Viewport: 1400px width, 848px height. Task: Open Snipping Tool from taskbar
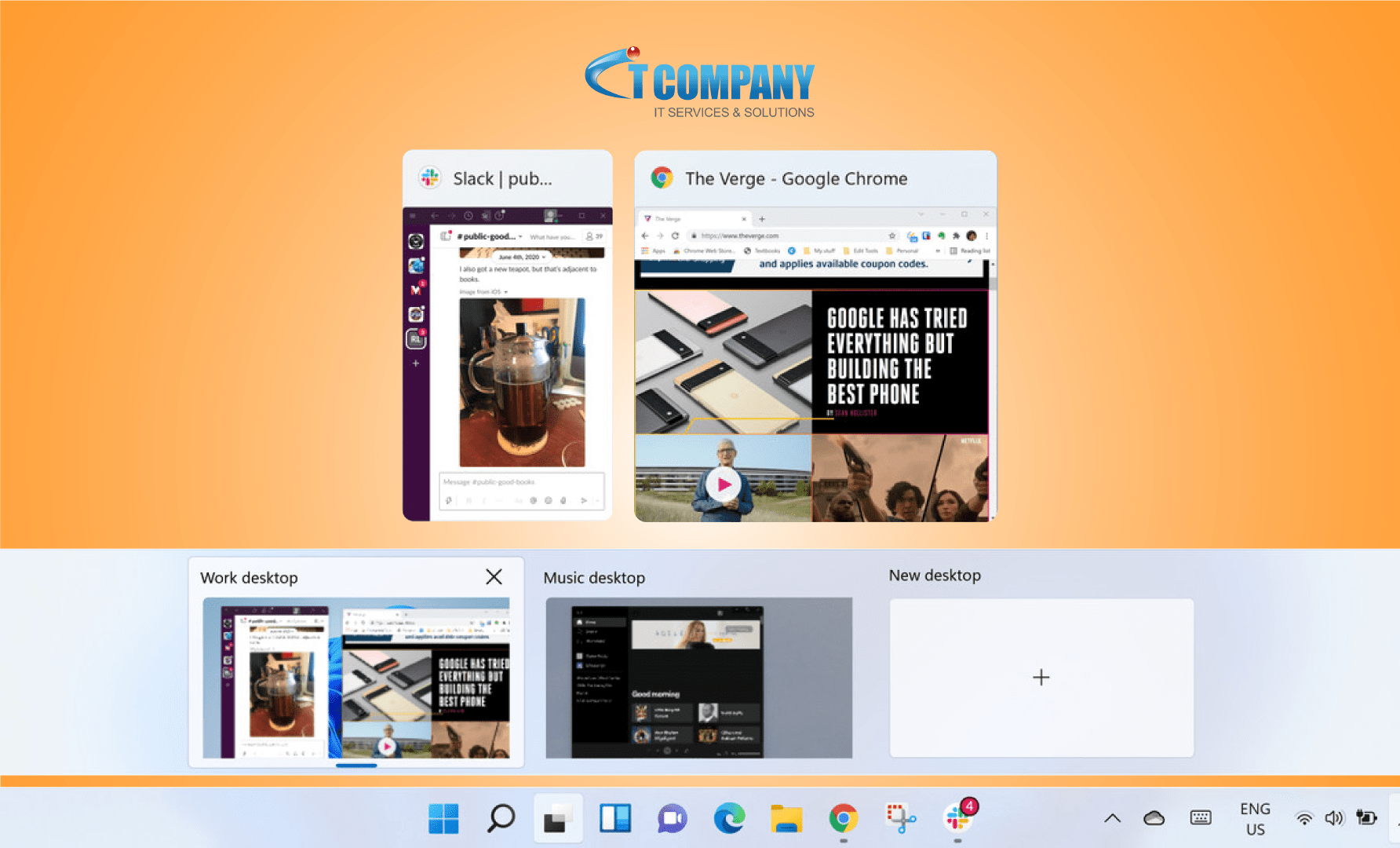[901, 818]
